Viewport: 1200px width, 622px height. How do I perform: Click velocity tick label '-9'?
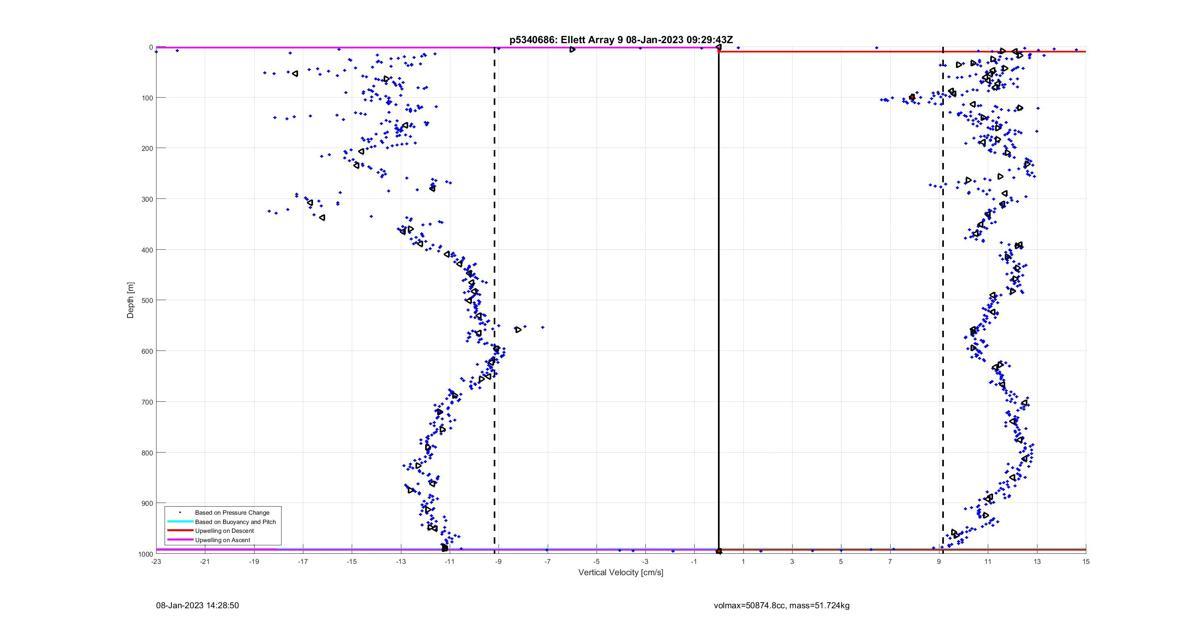click(x=498, y=562)
